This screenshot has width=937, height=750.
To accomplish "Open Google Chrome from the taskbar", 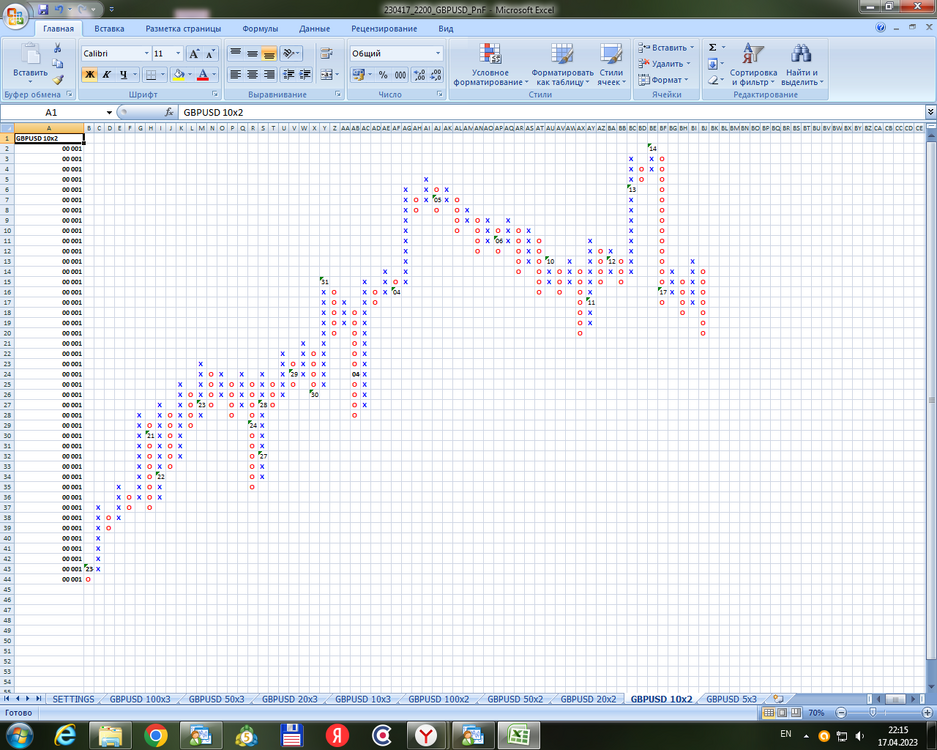I will click(155, 735).
